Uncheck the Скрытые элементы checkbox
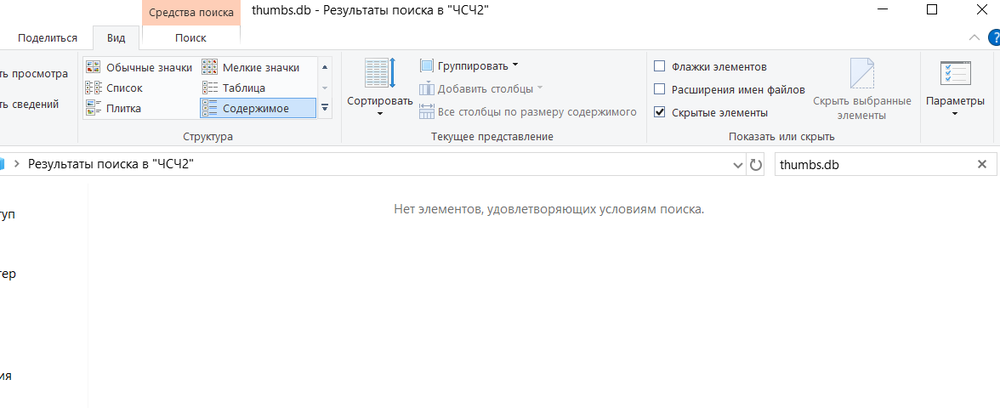The width and height of the screenshot is (1000, 408). (x=660, y=112)
